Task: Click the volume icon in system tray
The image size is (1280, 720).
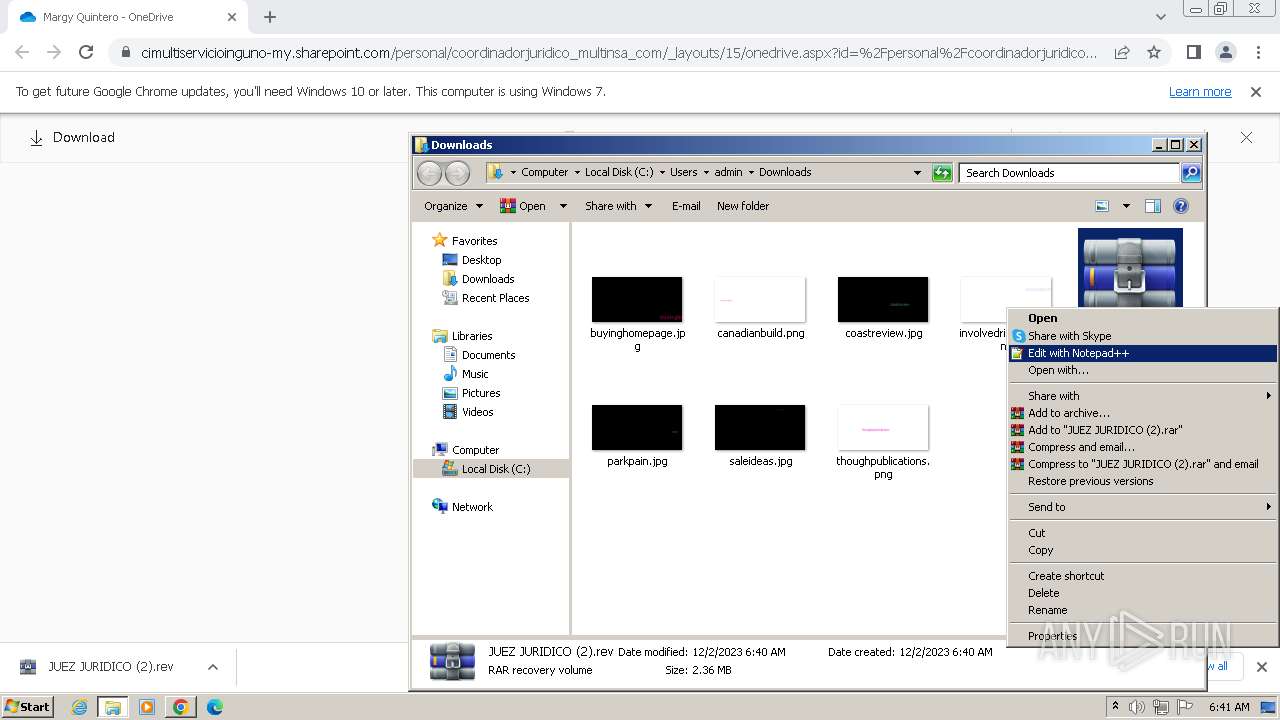Action: tap(1136, 707)
